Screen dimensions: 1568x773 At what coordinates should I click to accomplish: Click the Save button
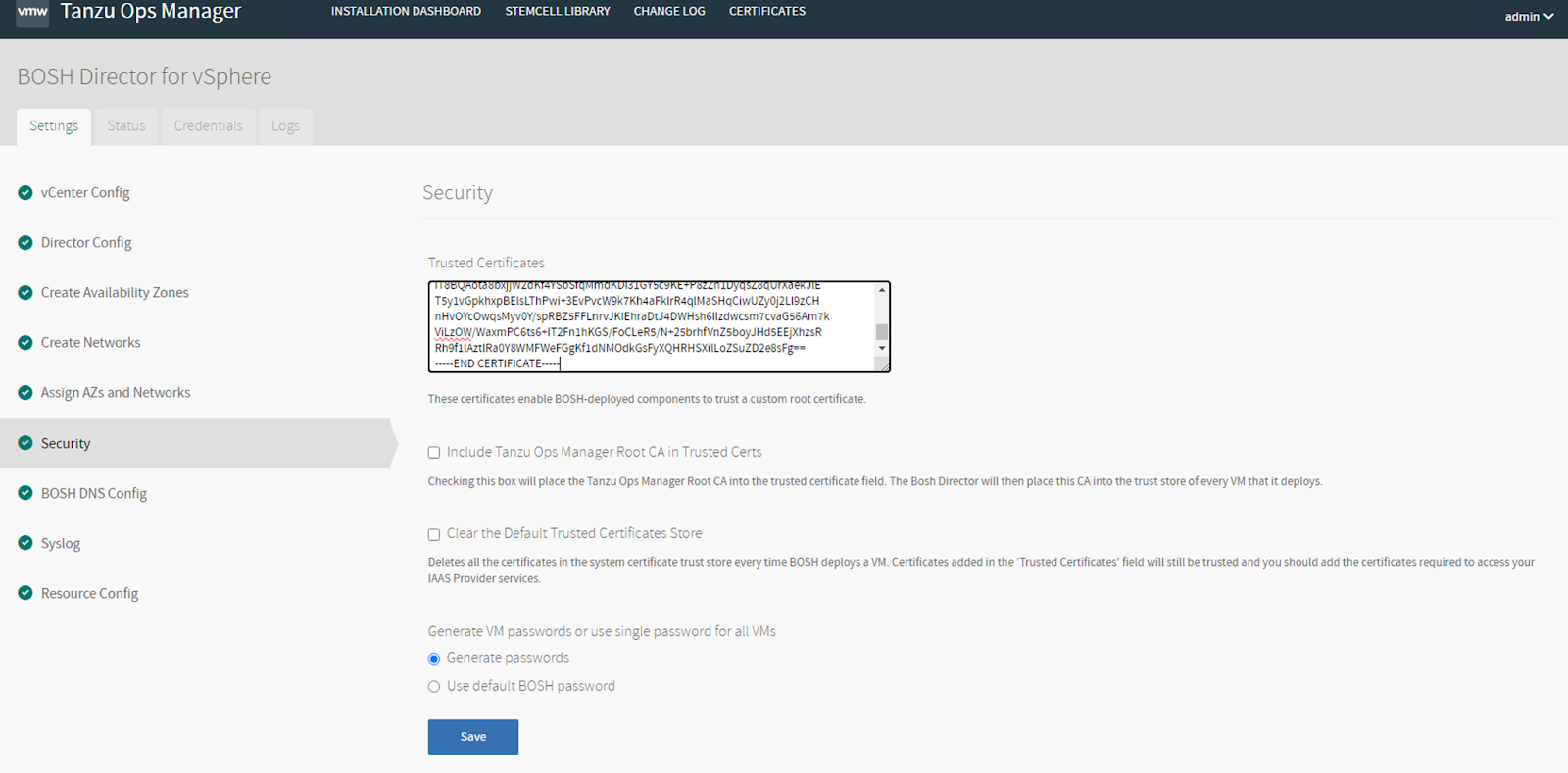coord(473,737)
